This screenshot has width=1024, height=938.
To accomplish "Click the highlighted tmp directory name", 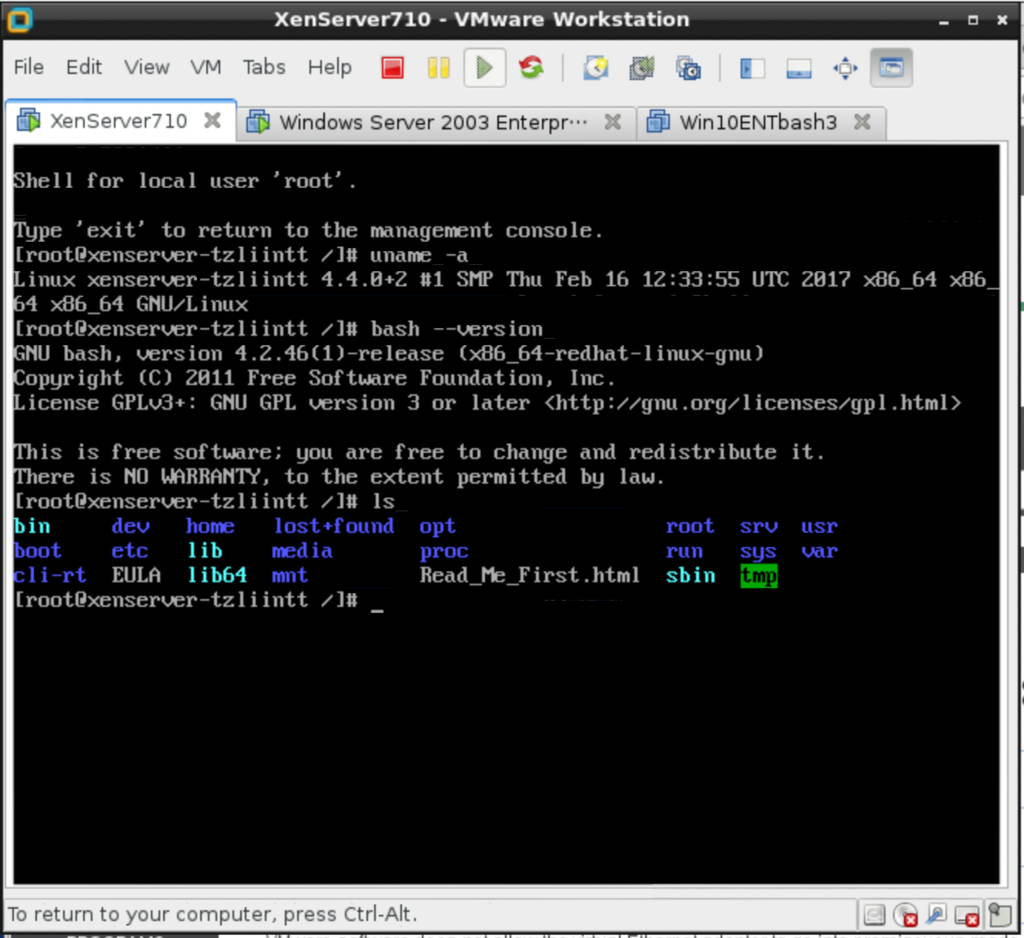I will pyautogui.click(x=759, y=575).
